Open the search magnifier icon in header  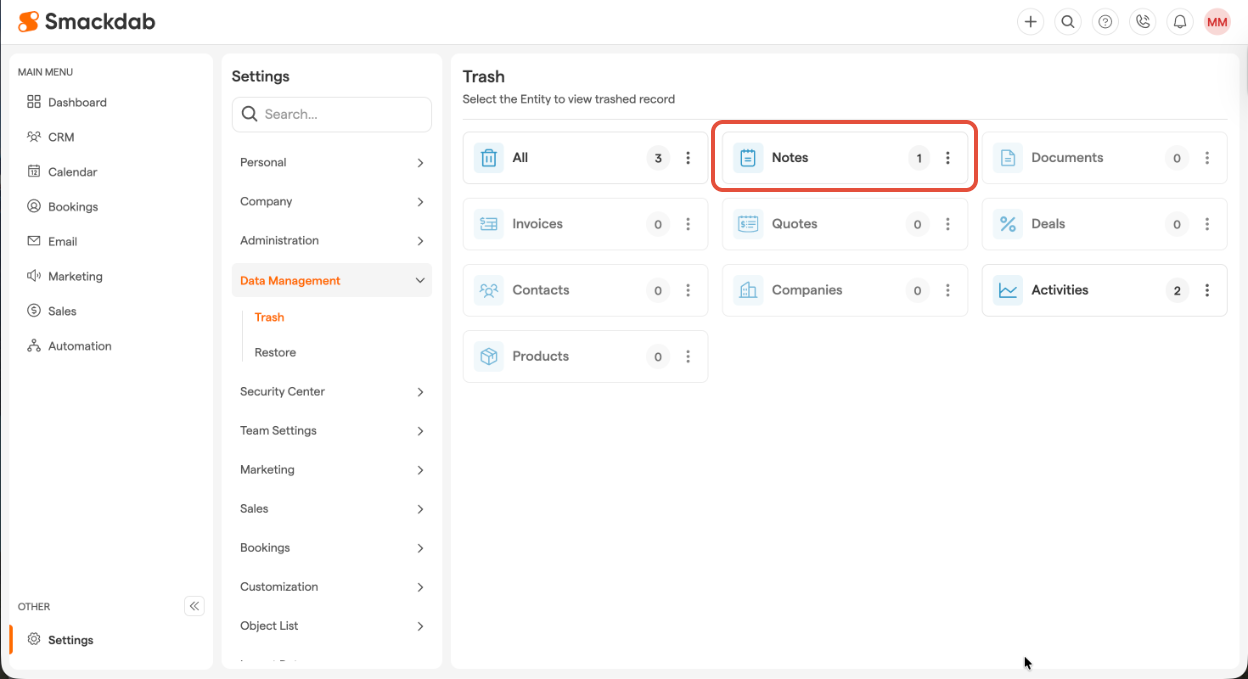click(x=1068, y=22)
